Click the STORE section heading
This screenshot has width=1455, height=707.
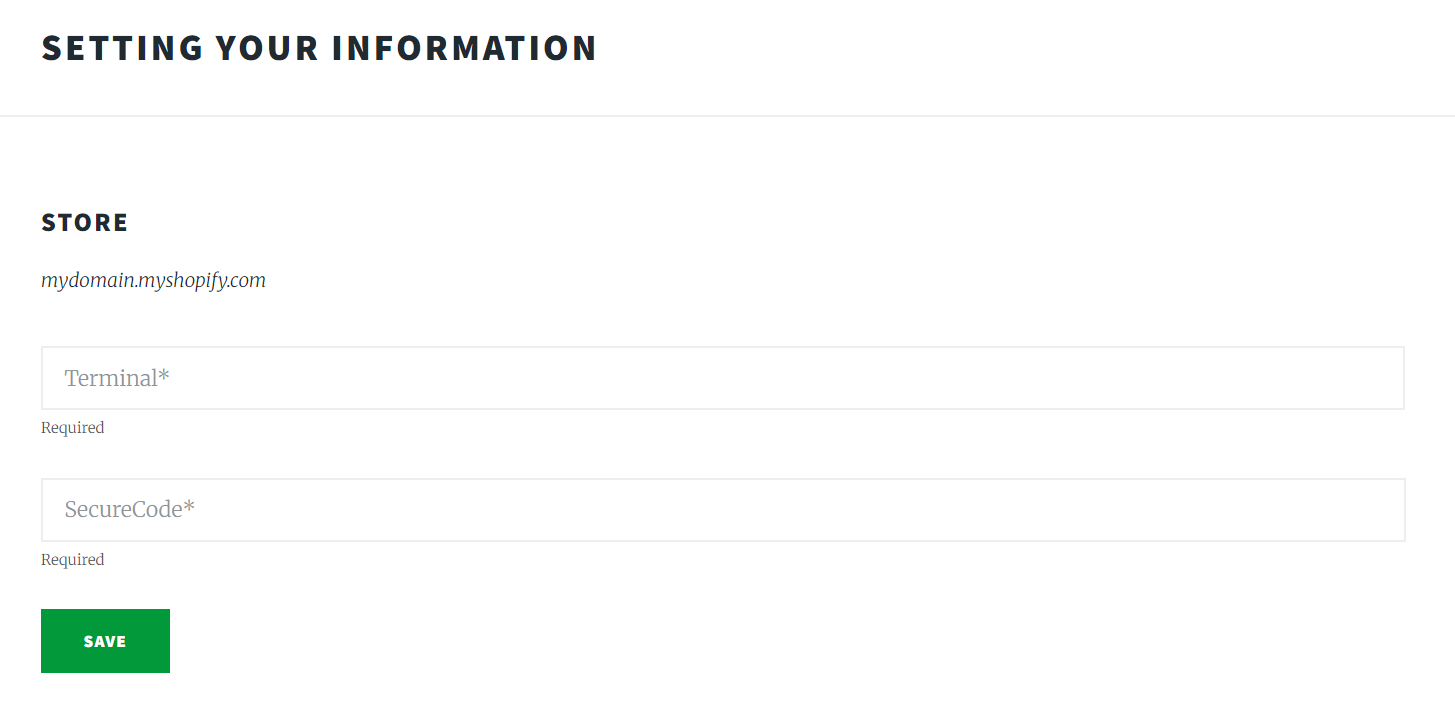[85, 222]
